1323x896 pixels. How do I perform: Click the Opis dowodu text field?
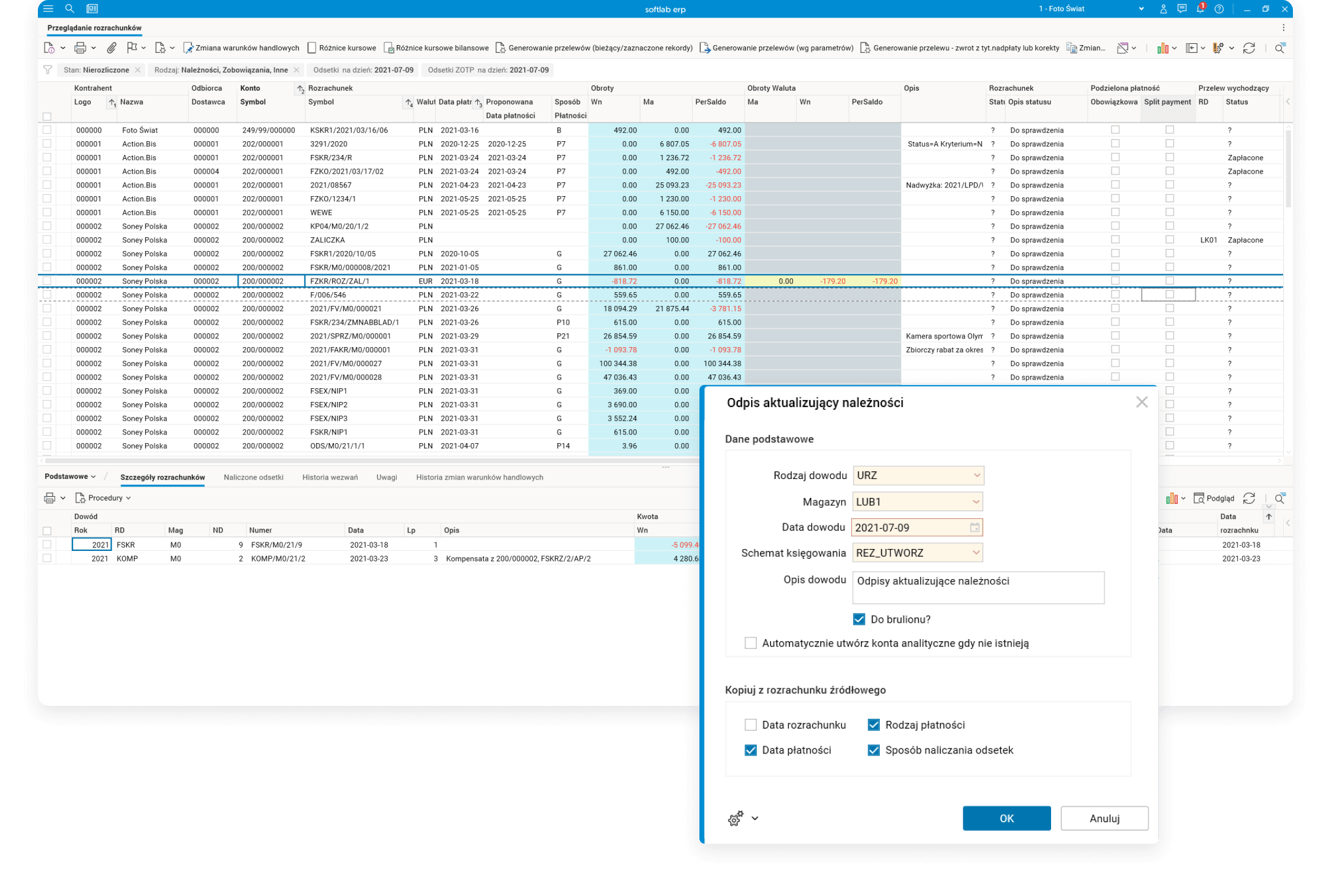click(978, 588)
